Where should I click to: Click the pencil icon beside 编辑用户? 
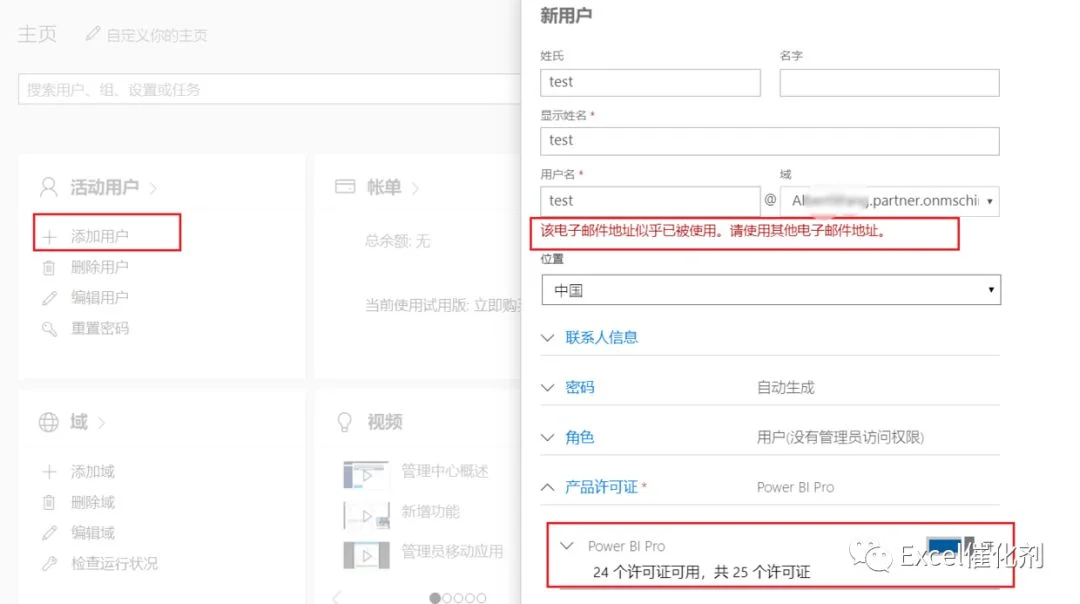tap(49, 298)
